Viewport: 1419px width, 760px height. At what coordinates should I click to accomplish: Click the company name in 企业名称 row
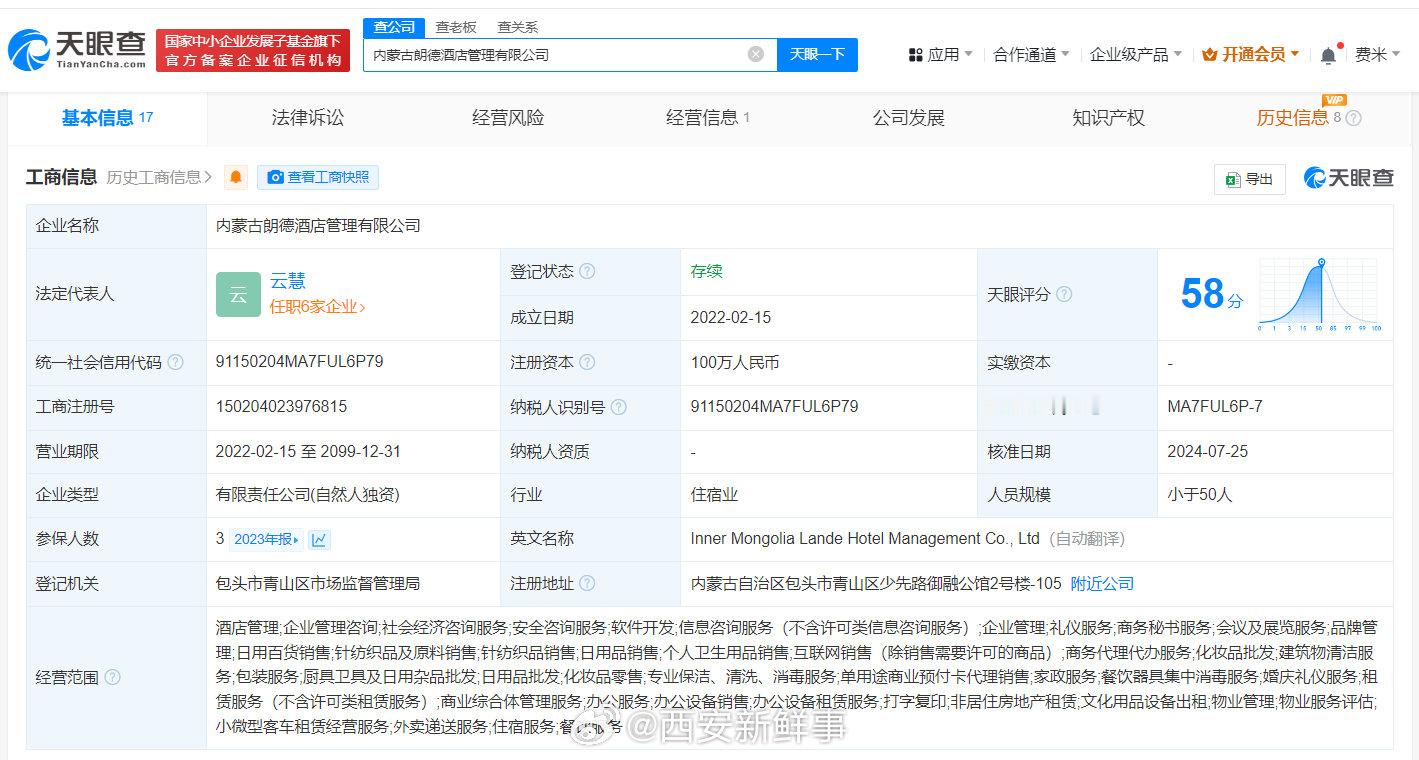pos(318,226)
